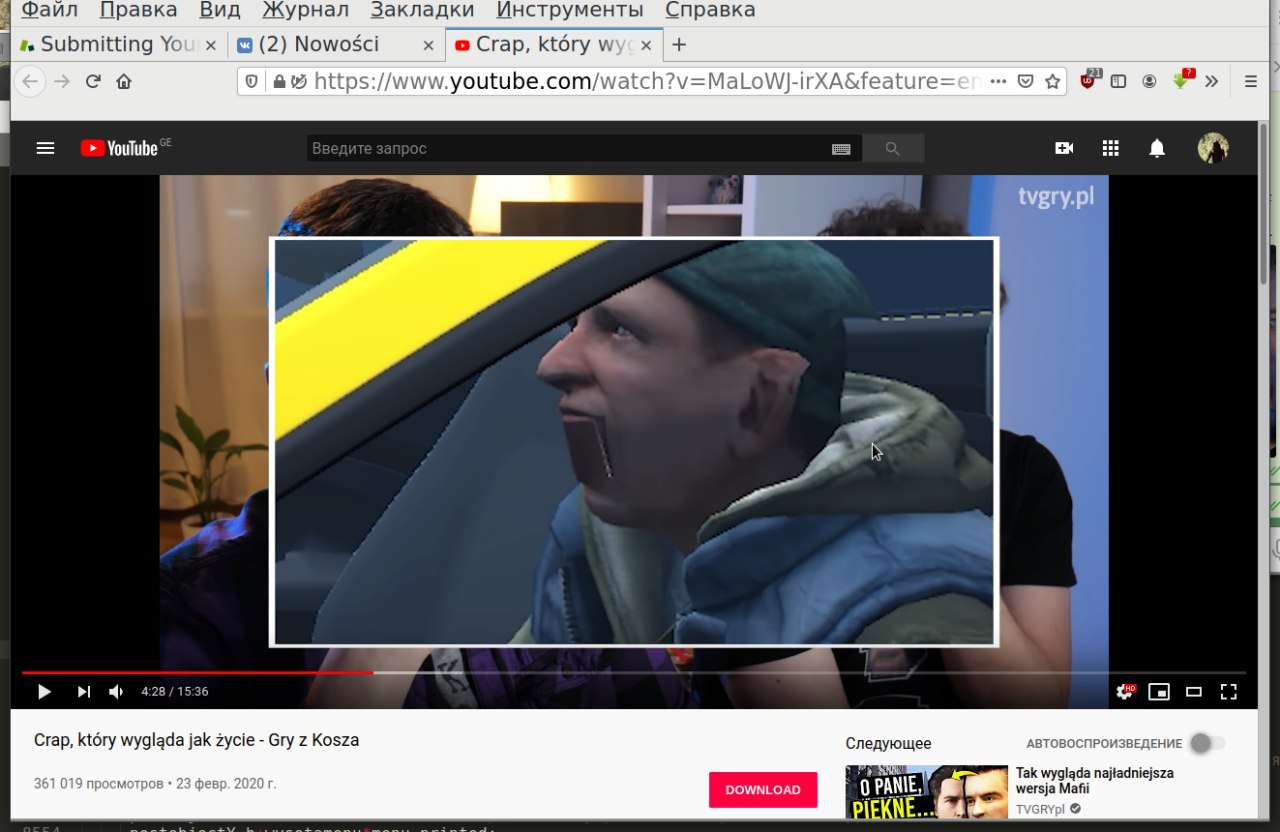Open page actions three-dot menu
The height and width of the screenshot is (832, 1280).
tap(997, 81)
